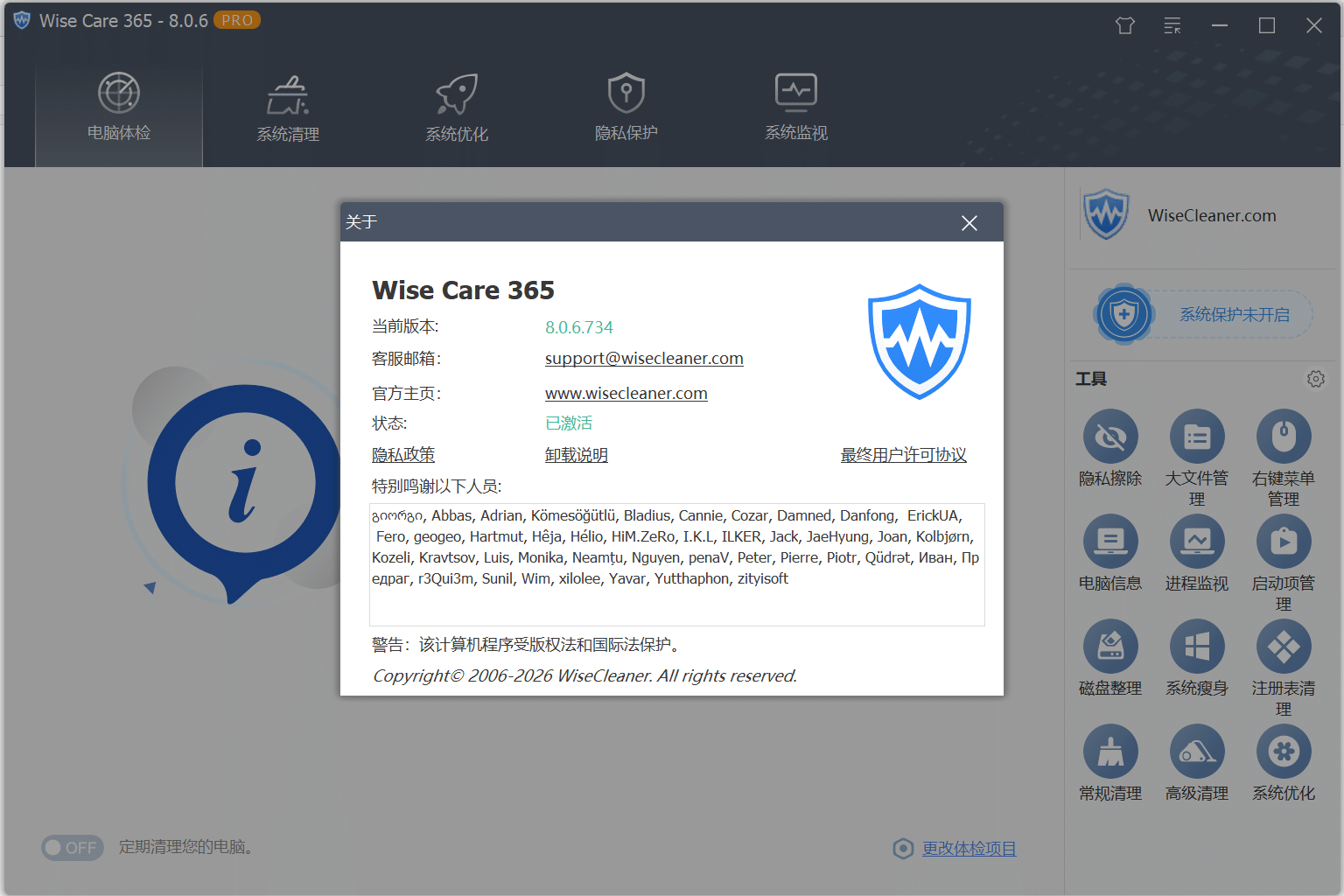Image resolution: width=1344 pixels, height=896 pixels.
Task: Click the Copyright 2006-2026 WiseCleaner notice
Action: [x=584, y=675]
